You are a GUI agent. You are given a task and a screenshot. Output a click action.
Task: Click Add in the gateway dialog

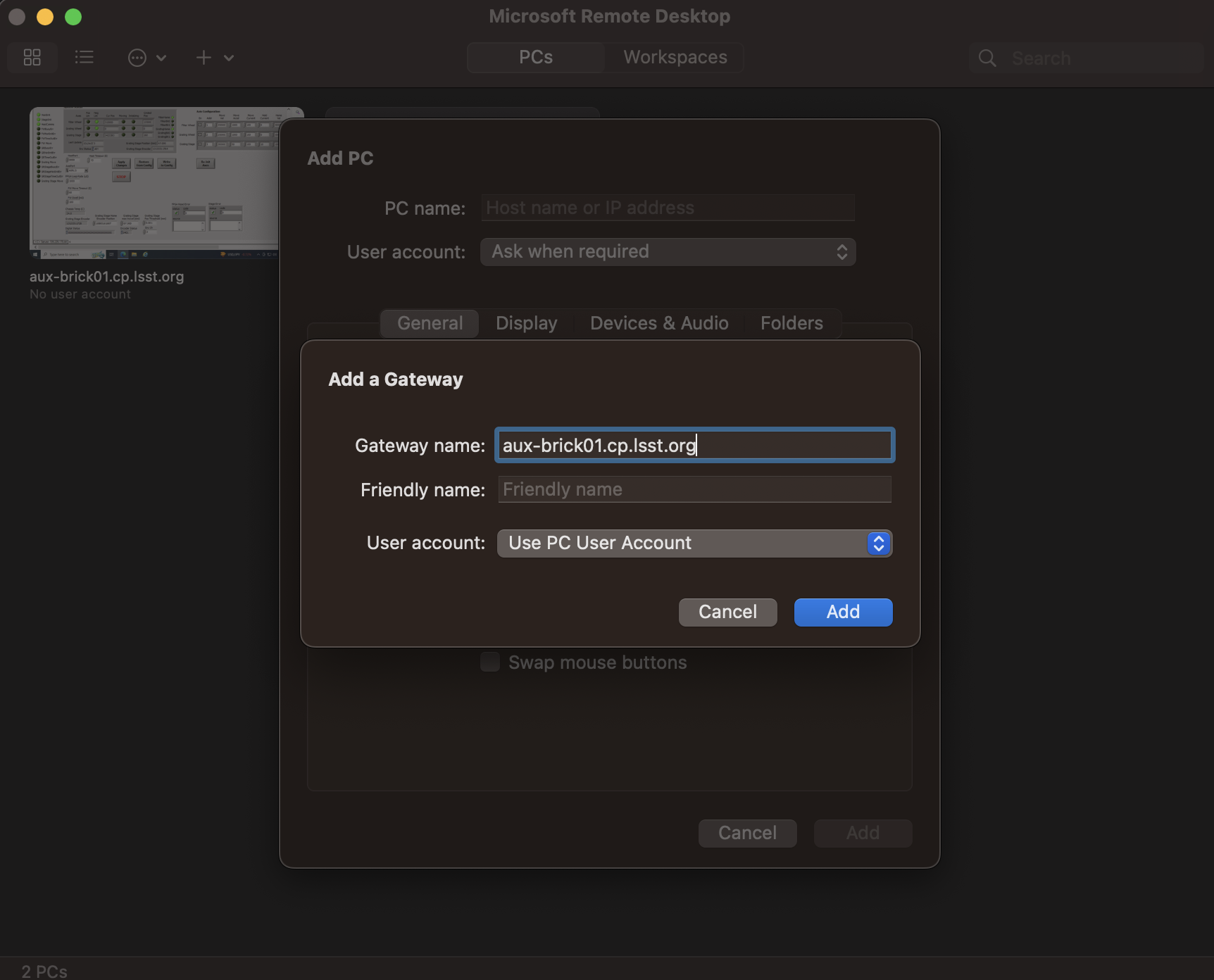coord(843,612)
